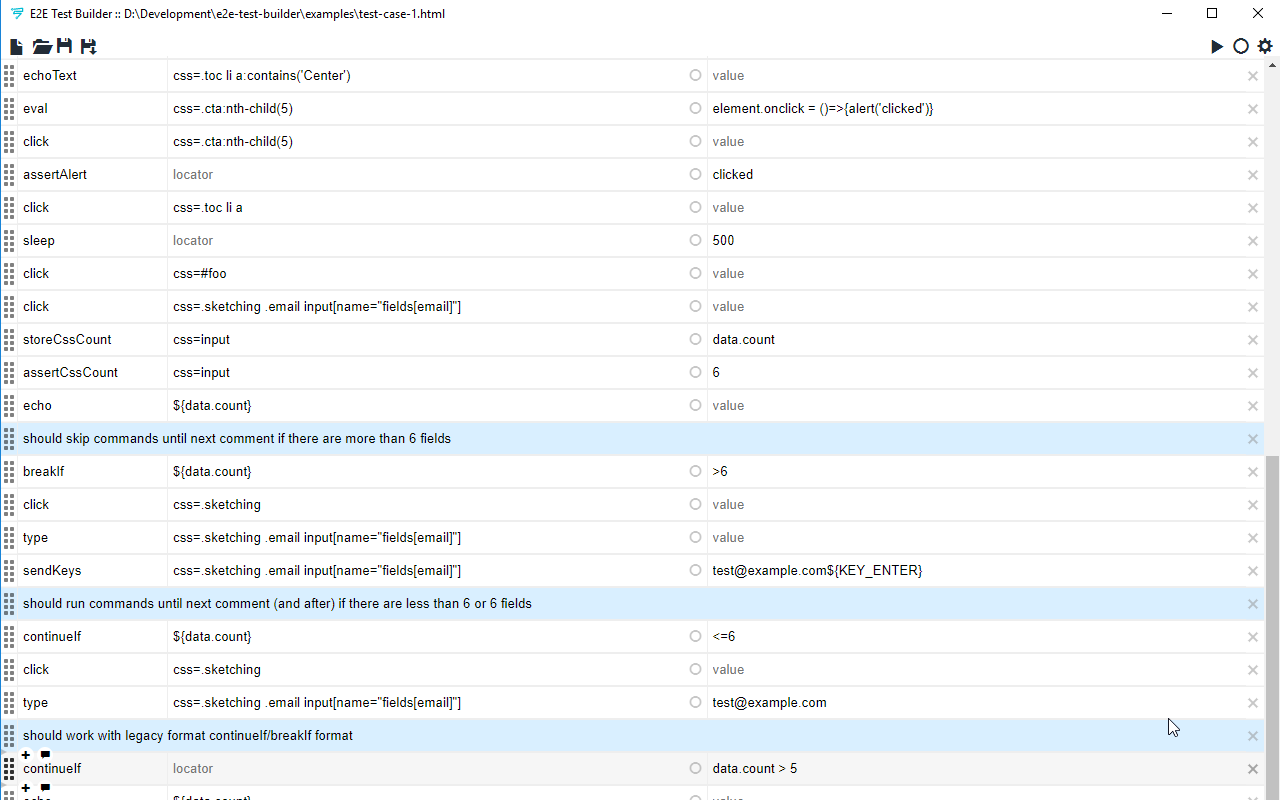Remove the sleep 500 row
Viewport: 1280px width, 800px height.
click(x=1253, y=241)
